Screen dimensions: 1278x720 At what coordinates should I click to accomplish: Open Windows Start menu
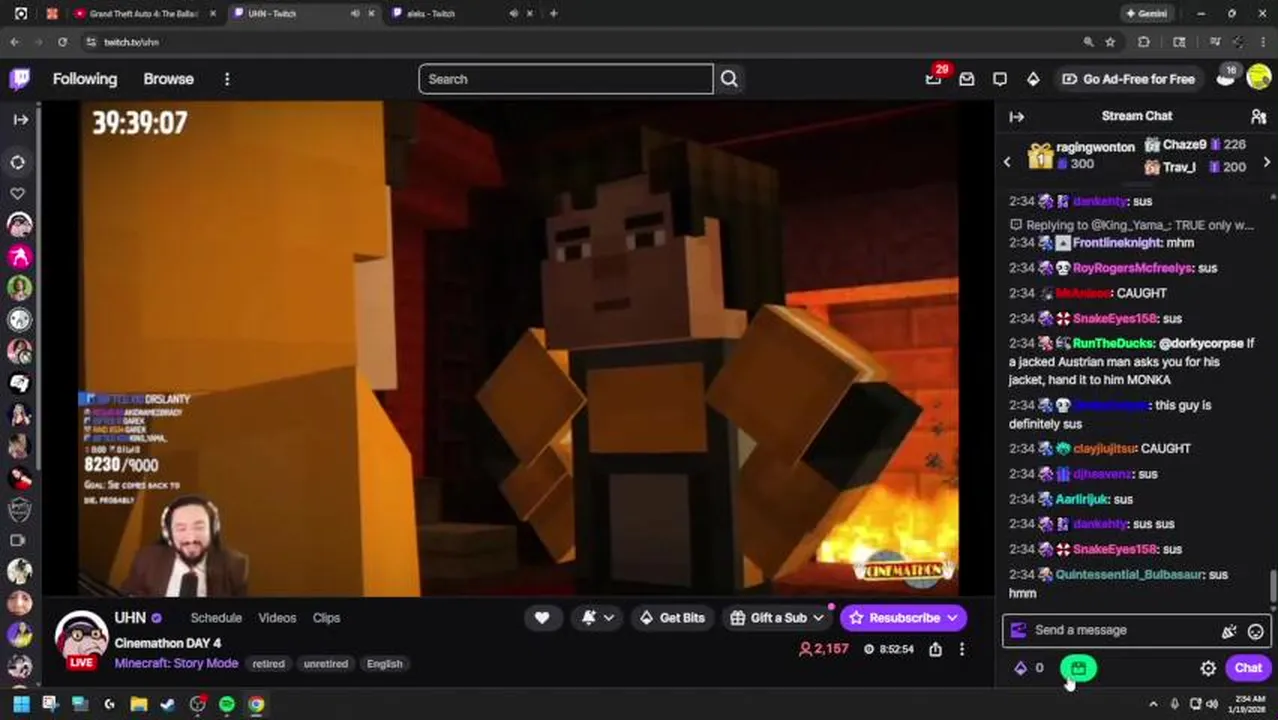pos(21,705)
